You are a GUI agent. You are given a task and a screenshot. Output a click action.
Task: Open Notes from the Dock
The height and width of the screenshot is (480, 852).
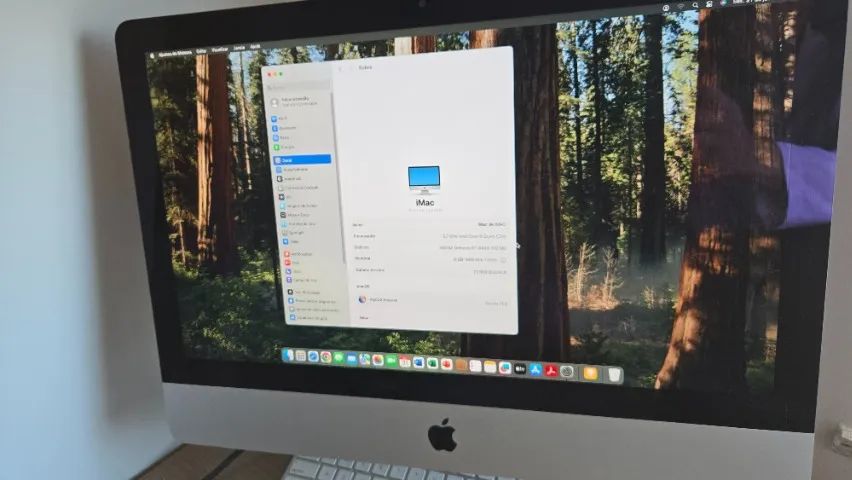(x=490, y=367)
